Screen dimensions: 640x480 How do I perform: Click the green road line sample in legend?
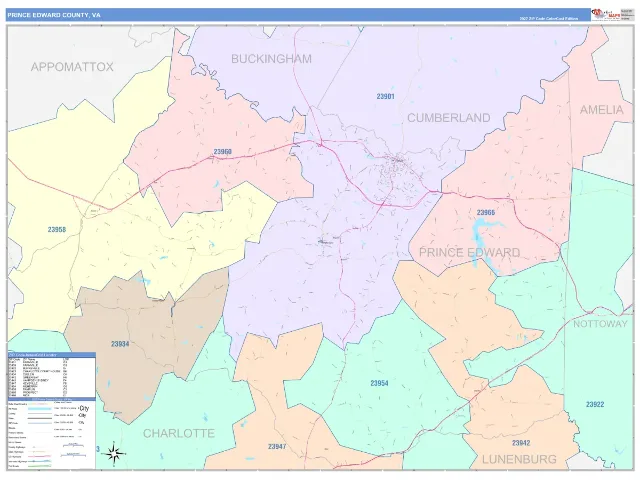(x=40, y=466)
